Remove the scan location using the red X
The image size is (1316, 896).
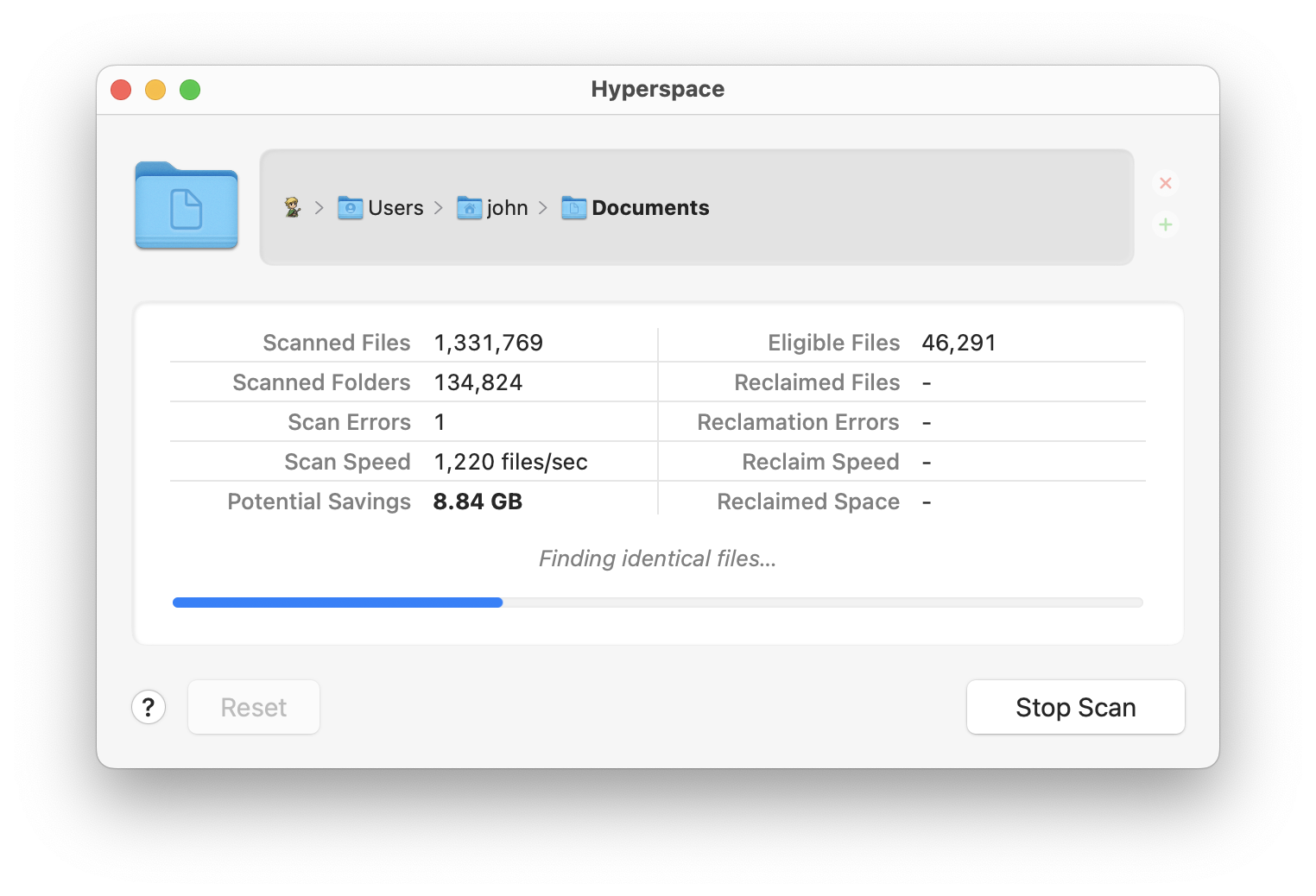click(x=1165, y=183)
